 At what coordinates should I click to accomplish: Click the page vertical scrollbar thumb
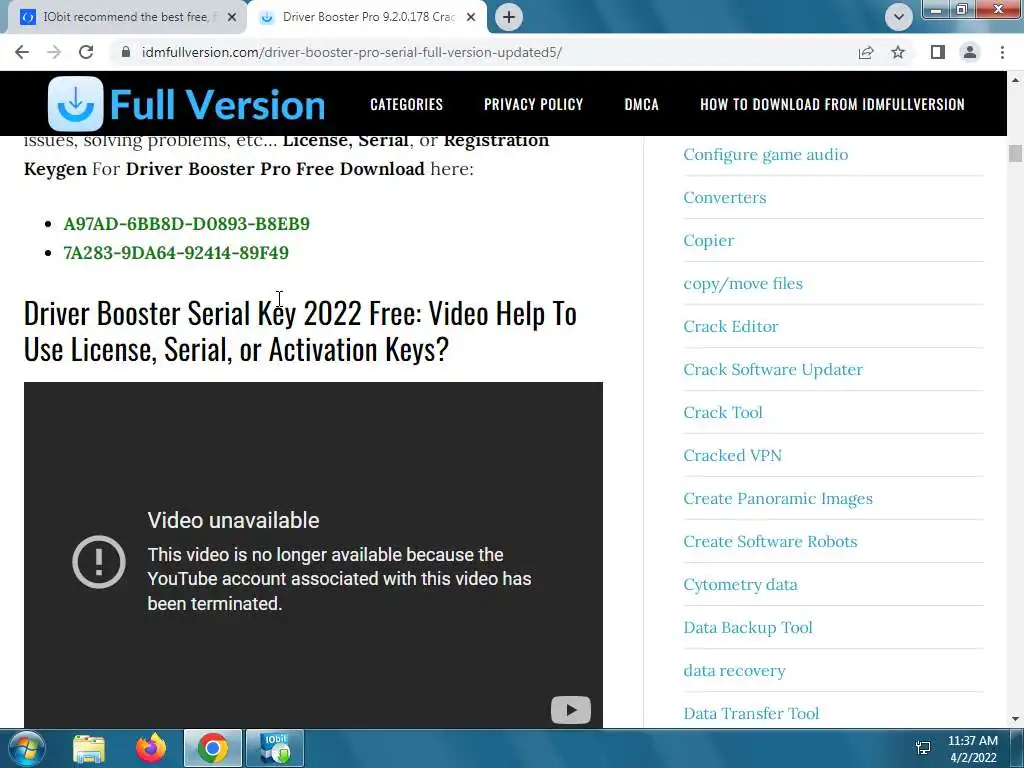pyautogui.click(x=1015, y=154)
